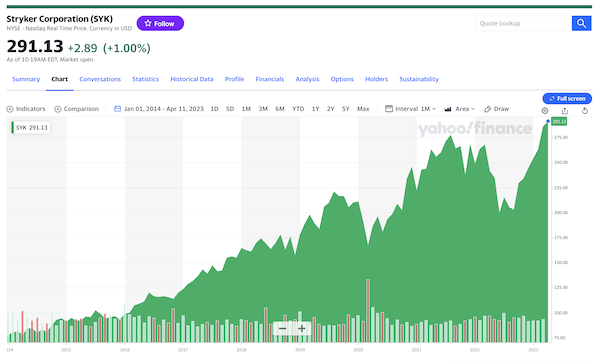
Task: Click the blue search magnifier icon
Action: coord(581,23)
